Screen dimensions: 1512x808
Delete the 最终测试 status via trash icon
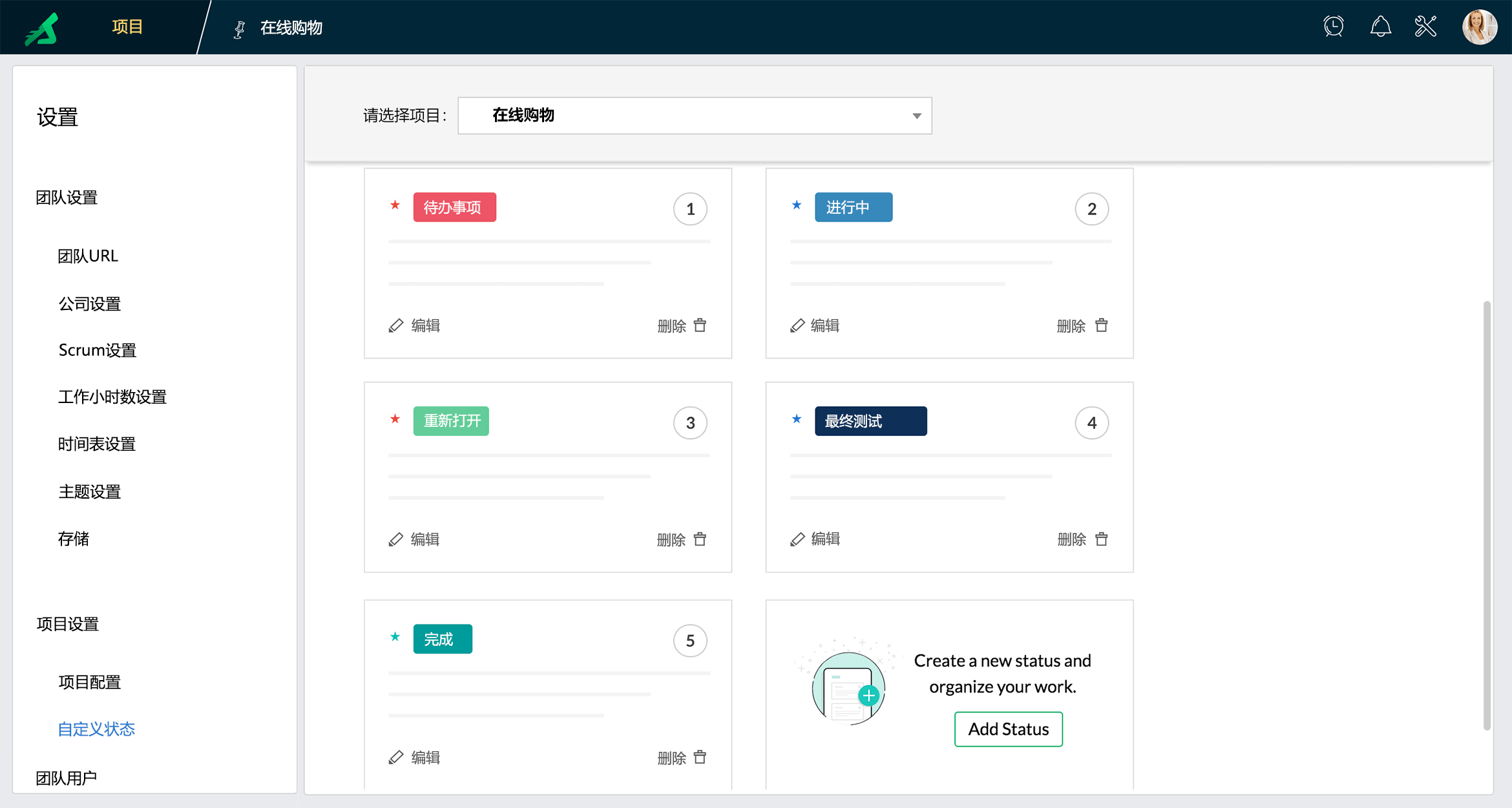coord(1102,539)
